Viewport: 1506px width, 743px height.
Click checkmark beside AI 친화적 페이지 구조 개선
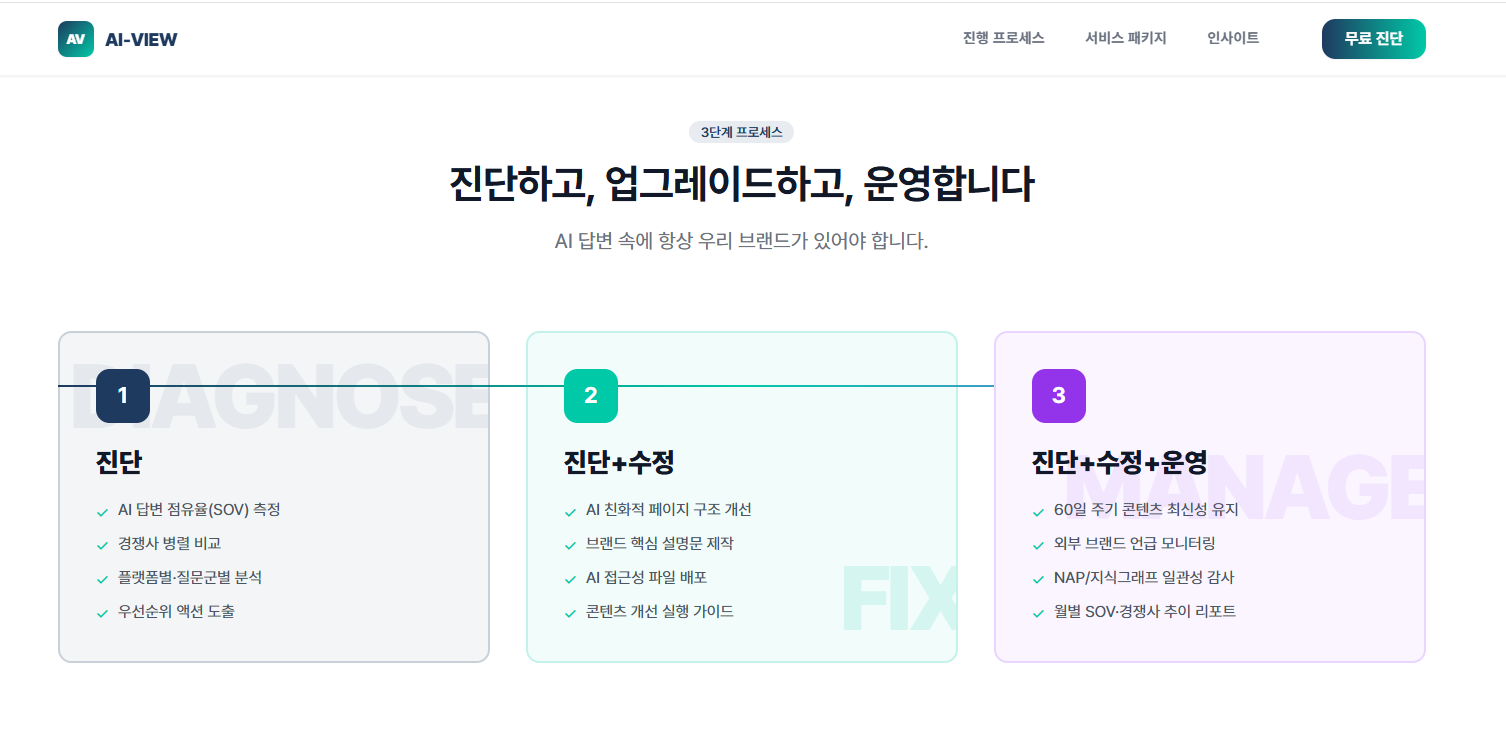570,512
